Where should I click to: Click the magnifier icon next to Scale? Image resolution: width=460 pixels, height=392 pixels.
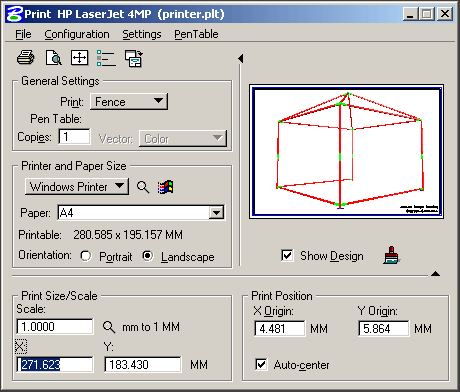[109, 327]
